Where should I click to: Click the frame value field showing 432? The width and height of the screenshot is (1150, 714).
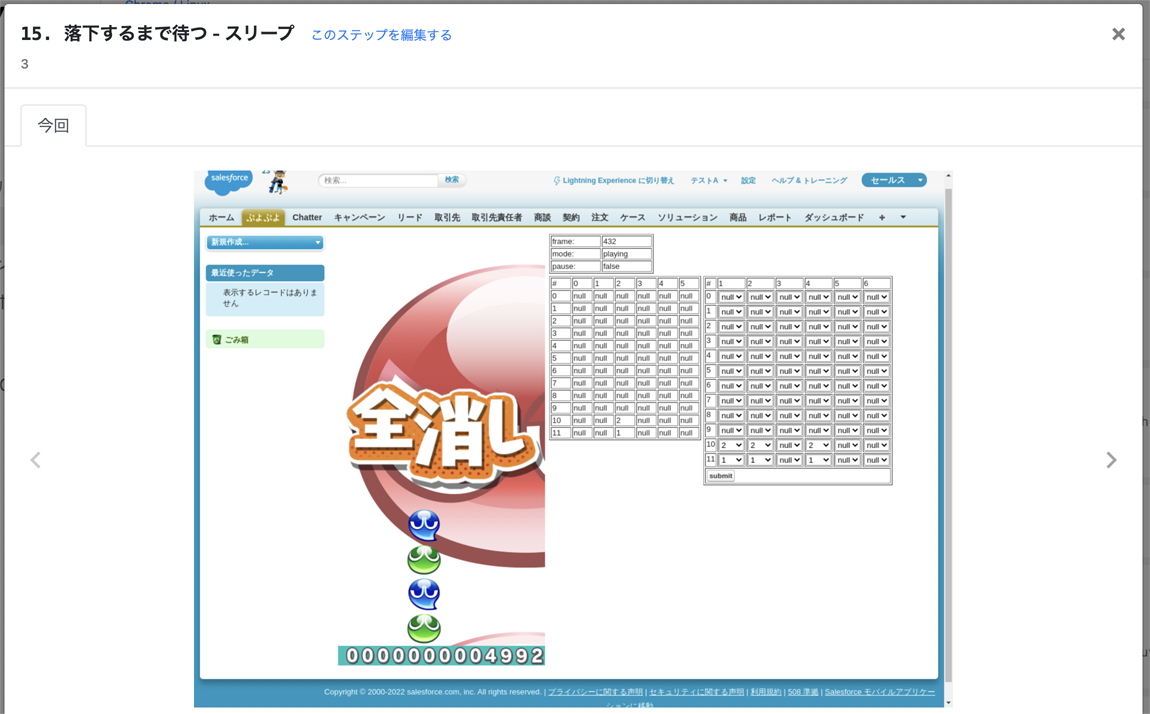point(626,241)
